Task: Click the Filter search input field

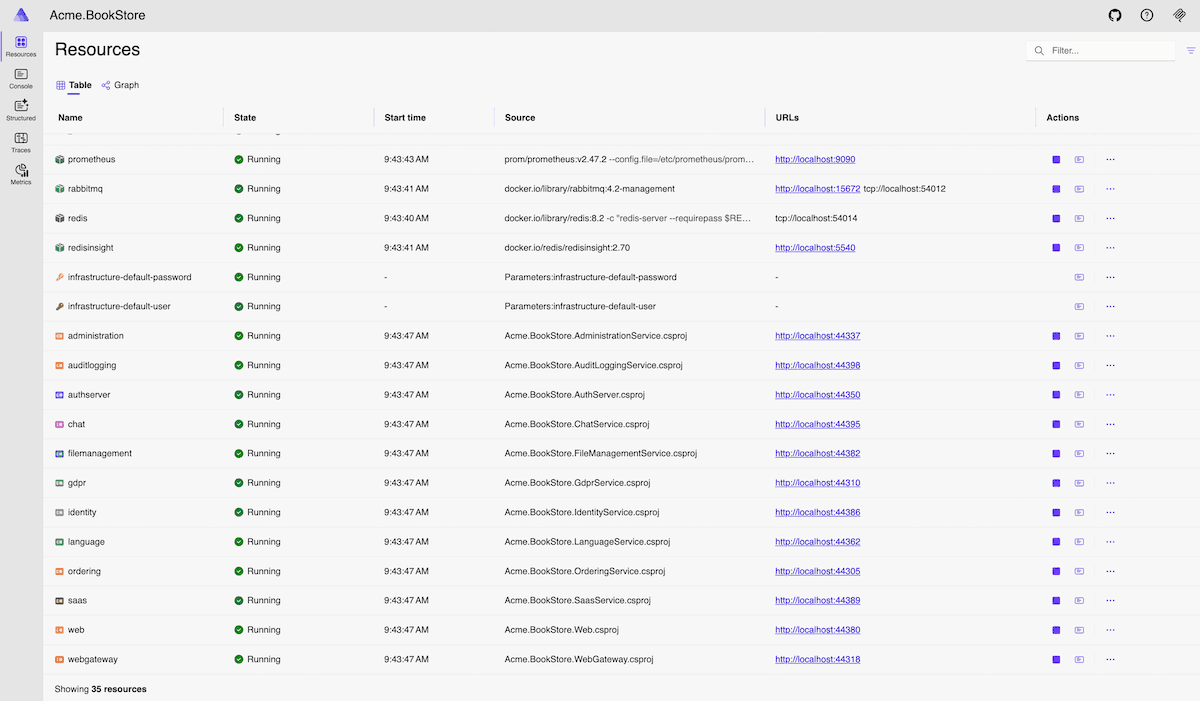Action: pos(1100,49)
